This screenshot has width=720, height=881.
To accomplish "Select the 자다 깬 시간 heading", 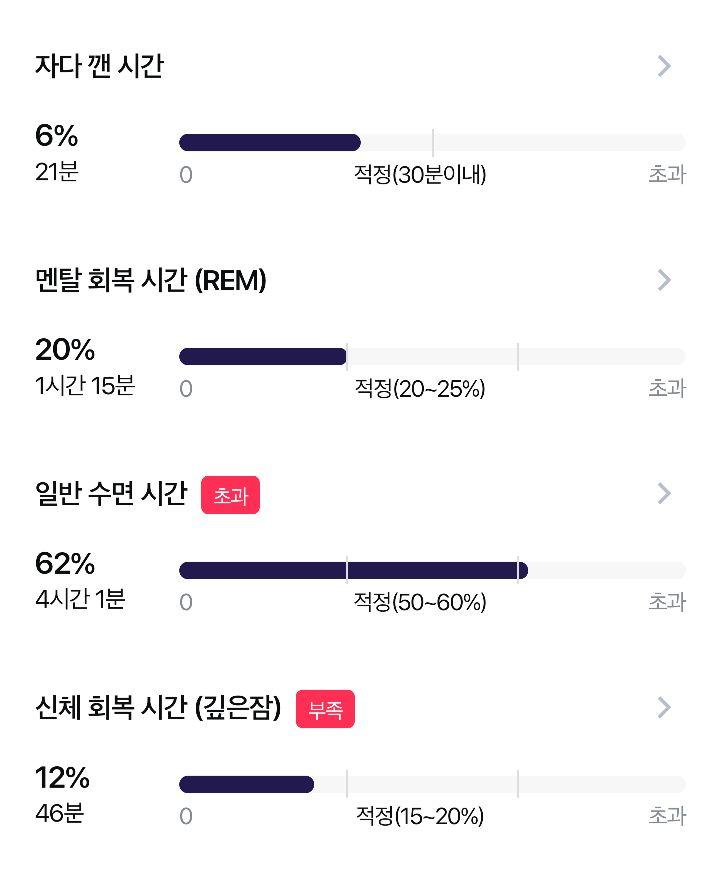I will [99, 66].
